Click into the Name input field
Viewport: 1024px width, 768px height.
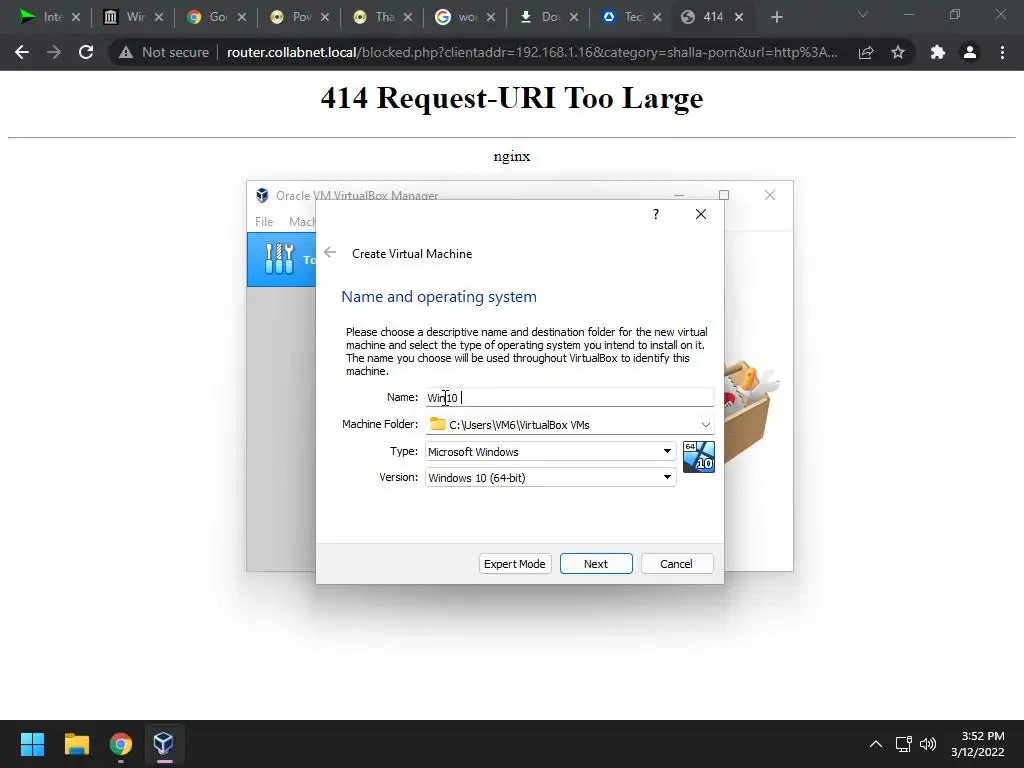569,397
